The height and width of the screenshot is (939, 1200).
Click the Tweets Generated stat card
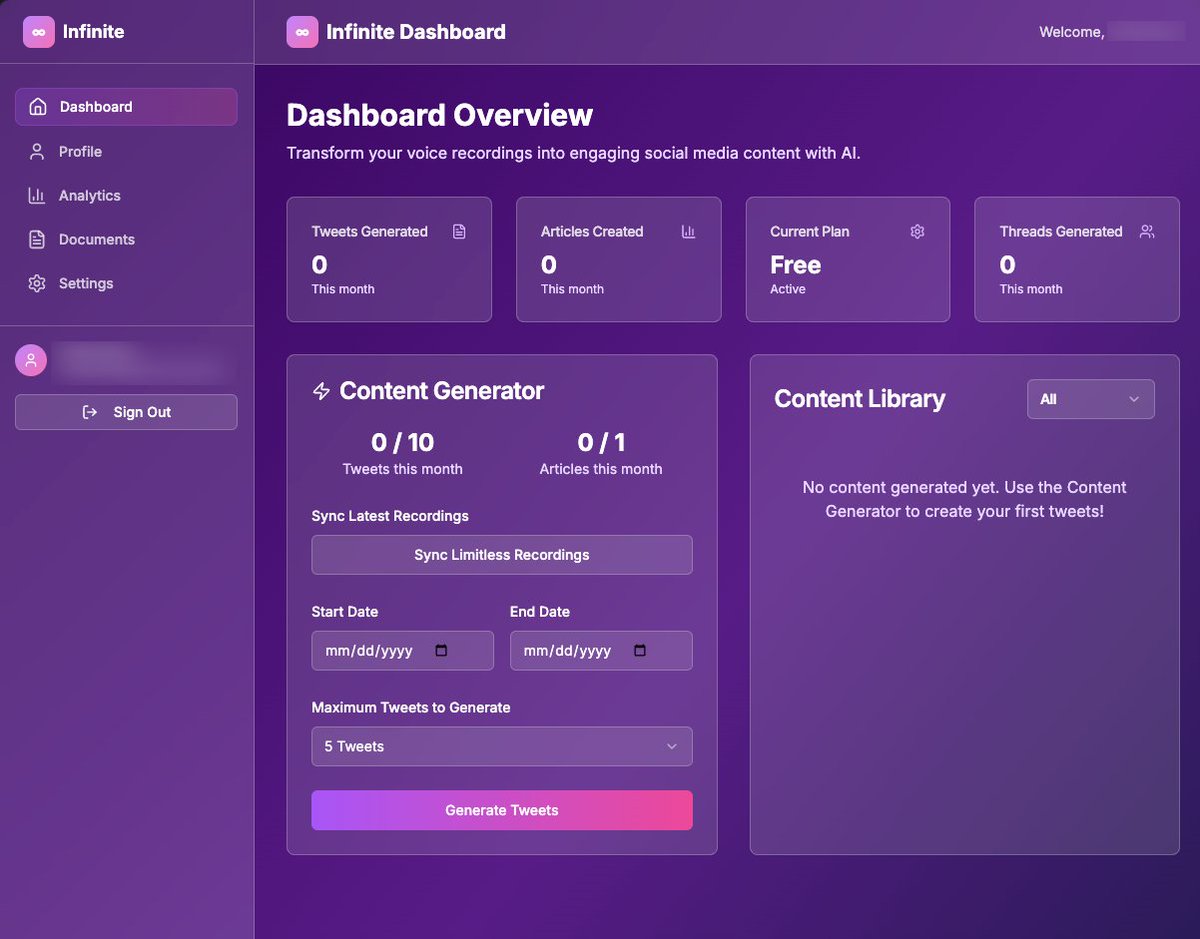[389, 259]
